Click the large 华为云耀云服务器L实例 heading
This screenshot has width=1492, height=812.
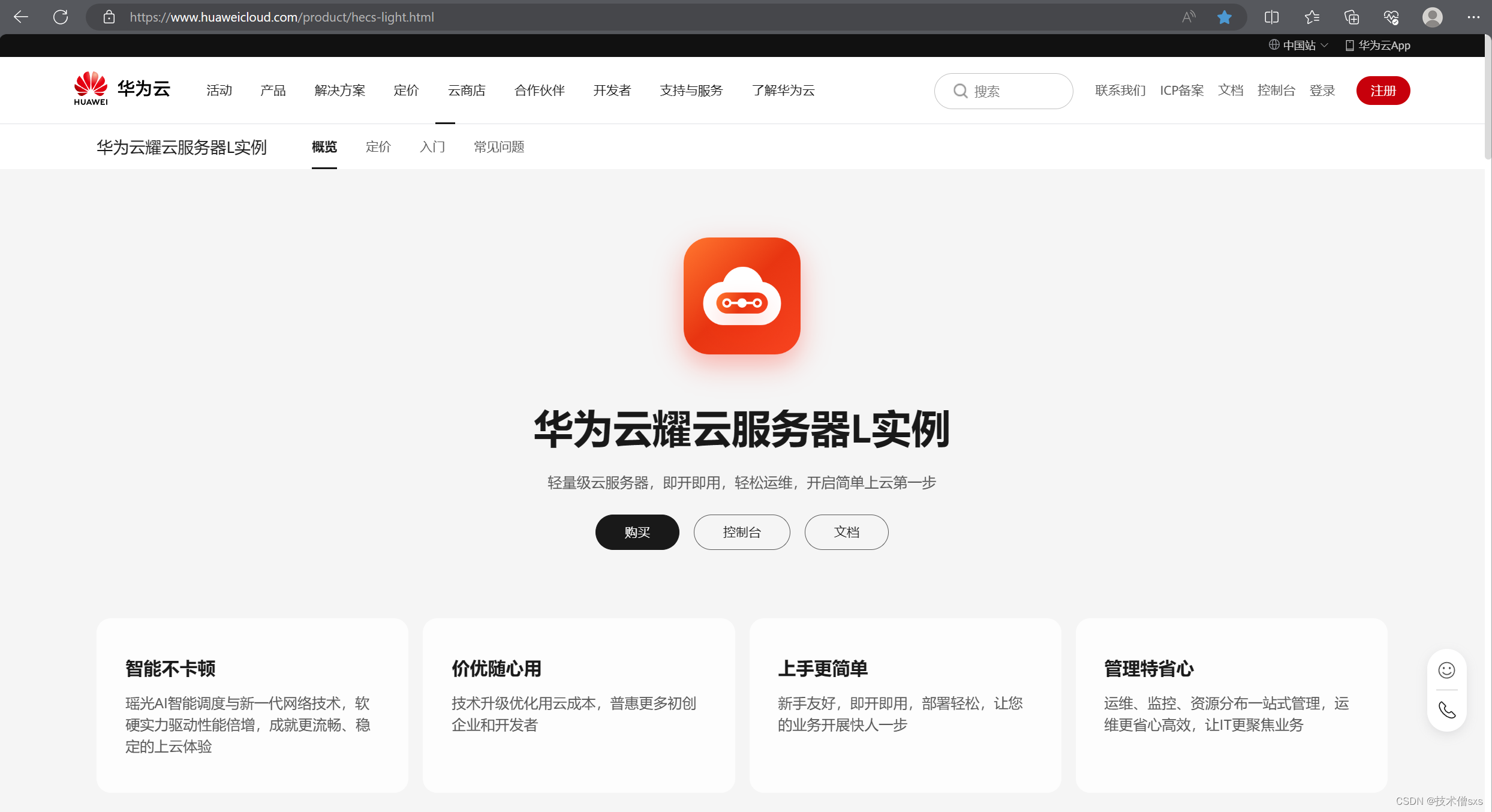coord(742,429)
